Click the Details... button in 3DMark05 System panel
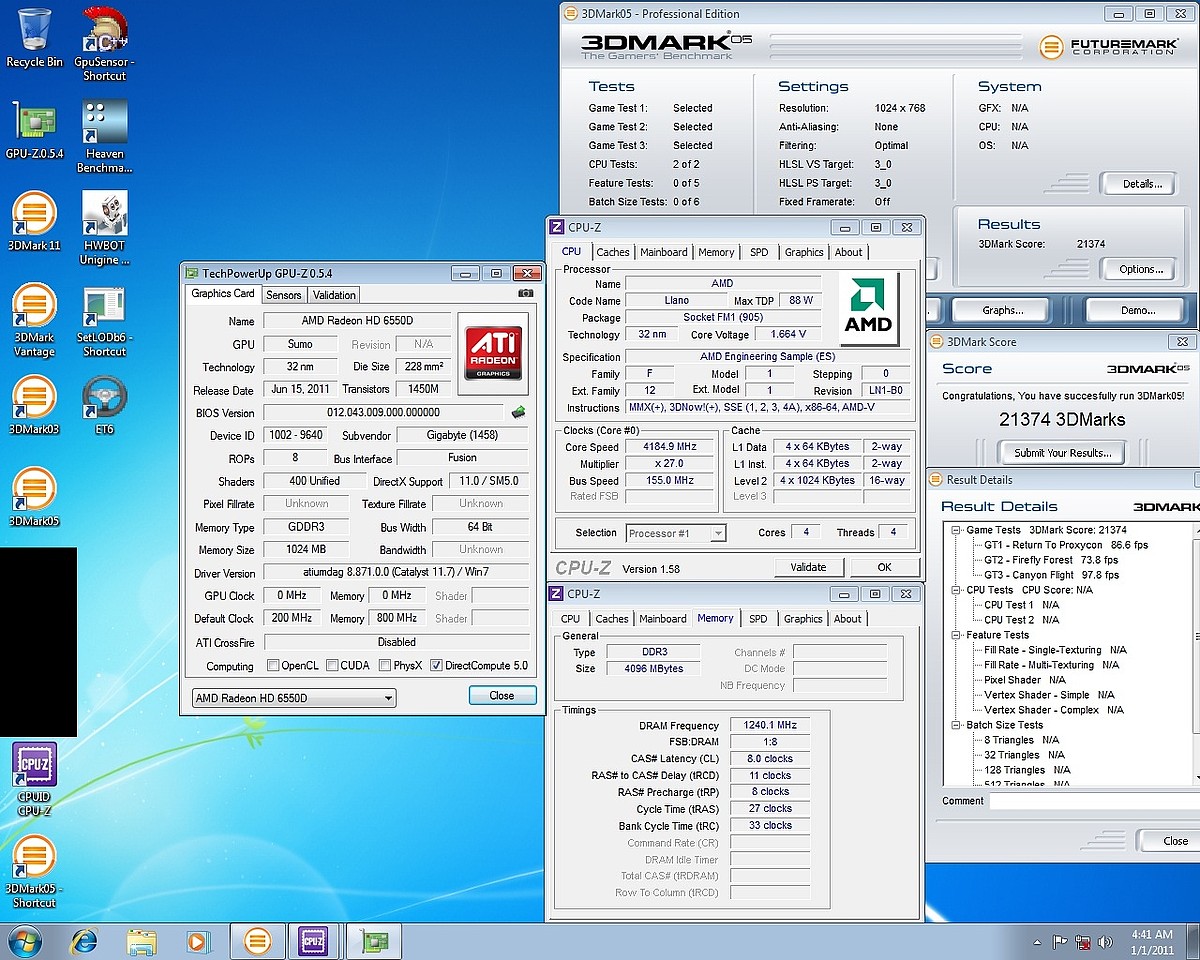This screenshot has width=1200, height=960. pyautogui.click(x=1138, y=184)
